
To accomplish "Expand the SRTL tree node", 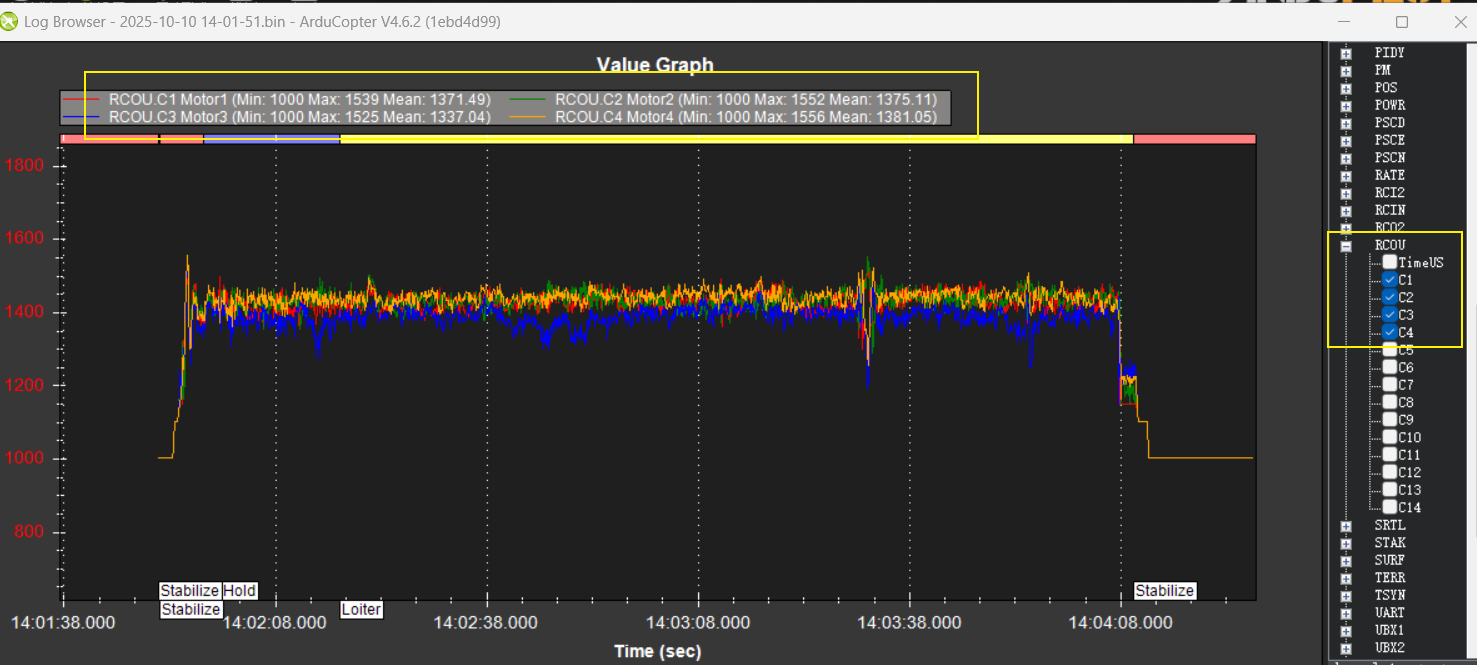I will point(1346,526).
